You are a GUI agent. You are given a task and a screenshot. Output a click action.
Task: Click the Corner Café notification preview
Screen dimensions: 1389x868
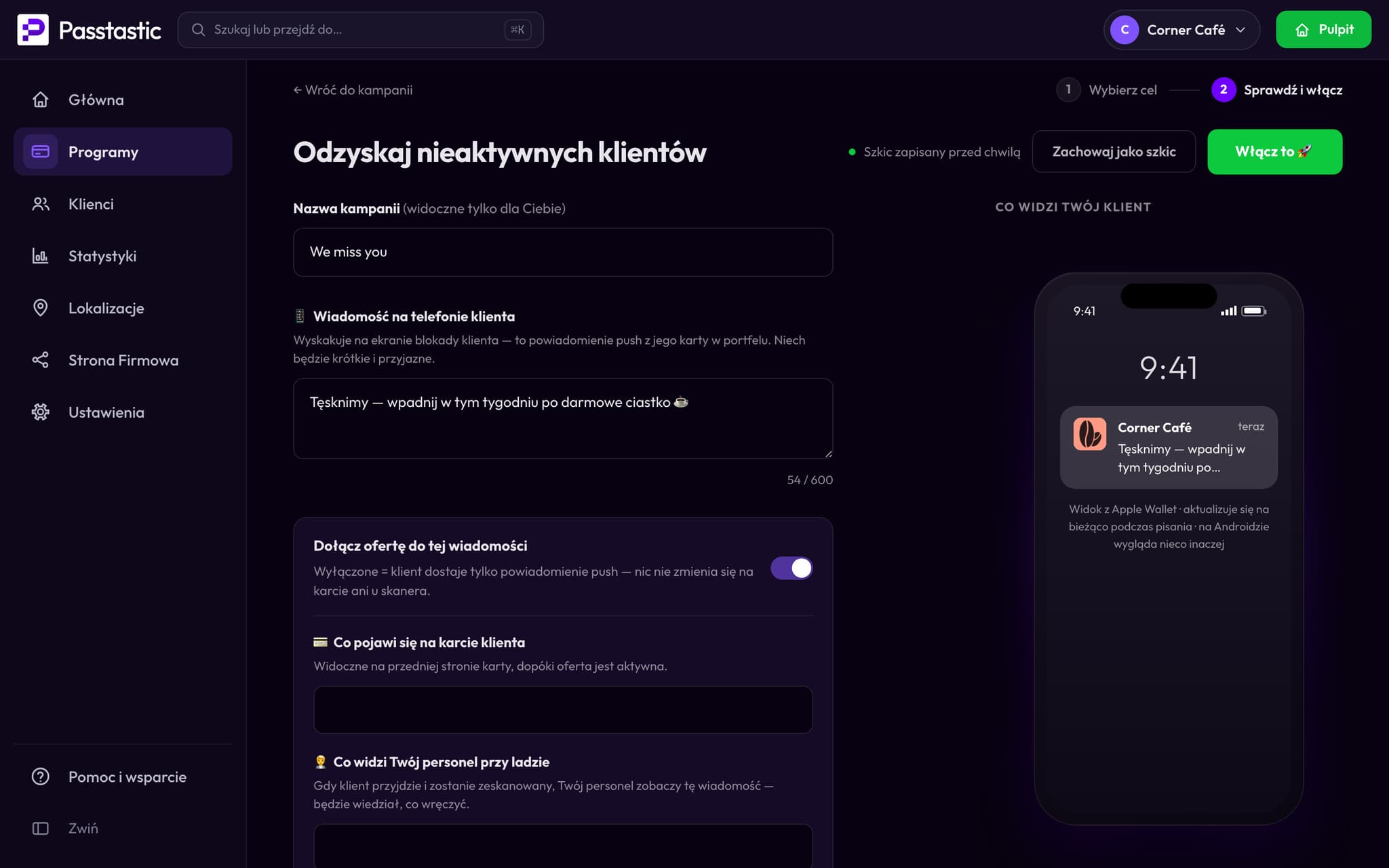click(1169, 448)
